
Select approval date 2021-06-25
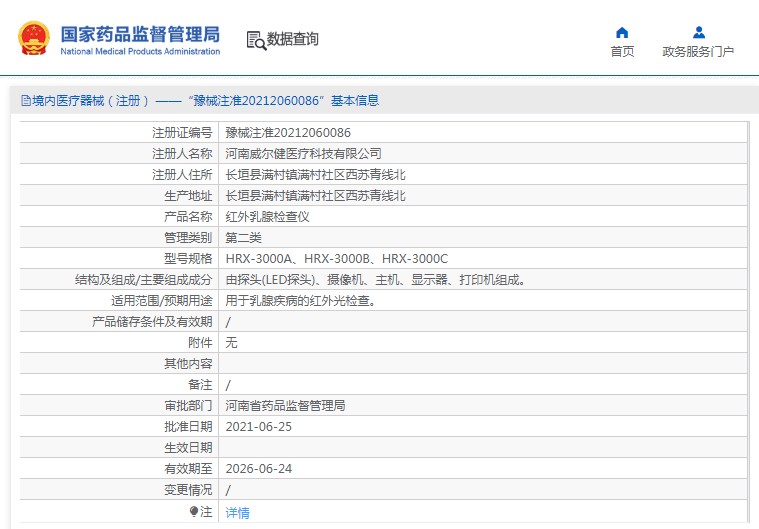(258, 427)
